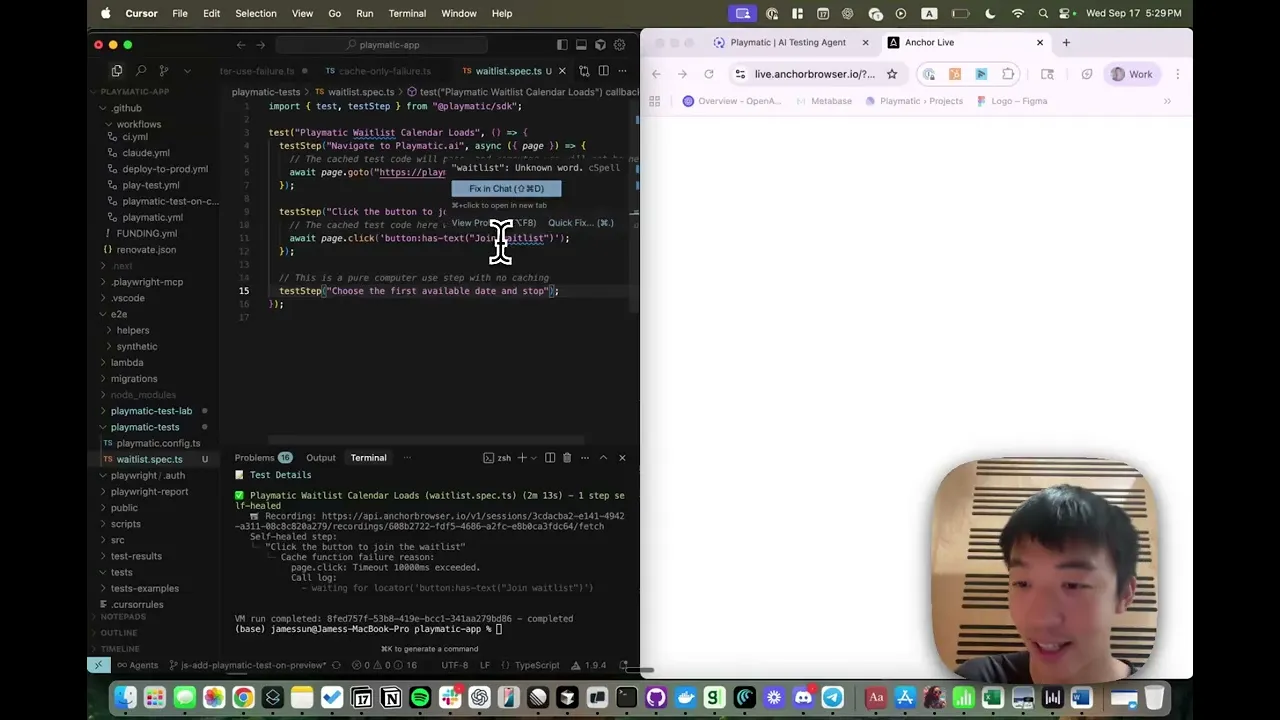
Task: Open panel overflow ellipsis next to Terminal tab
Action: [x=407, y=458]
